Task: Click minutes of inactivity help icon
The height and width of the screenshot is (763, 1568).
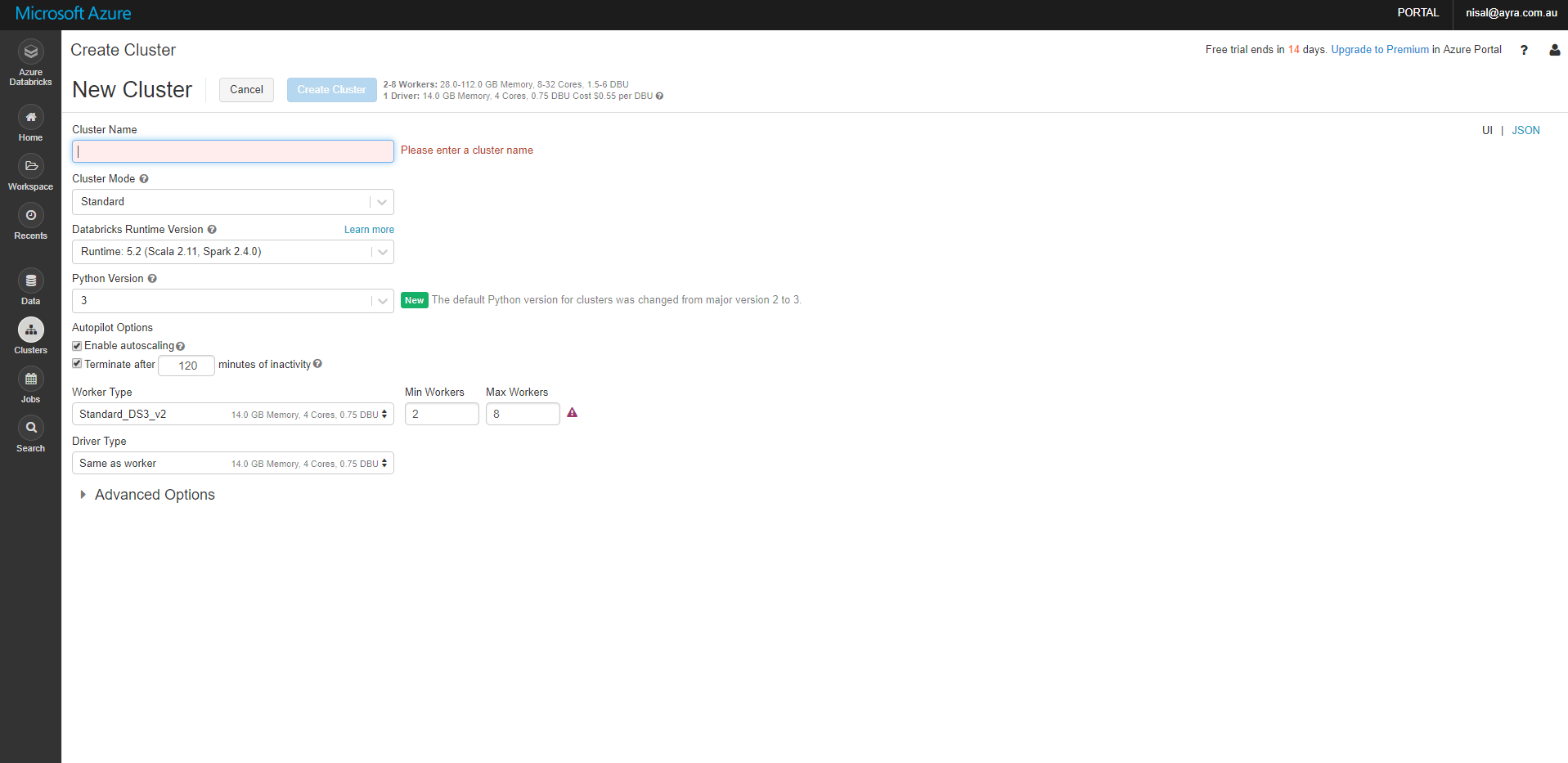Action: pos(317,364)
